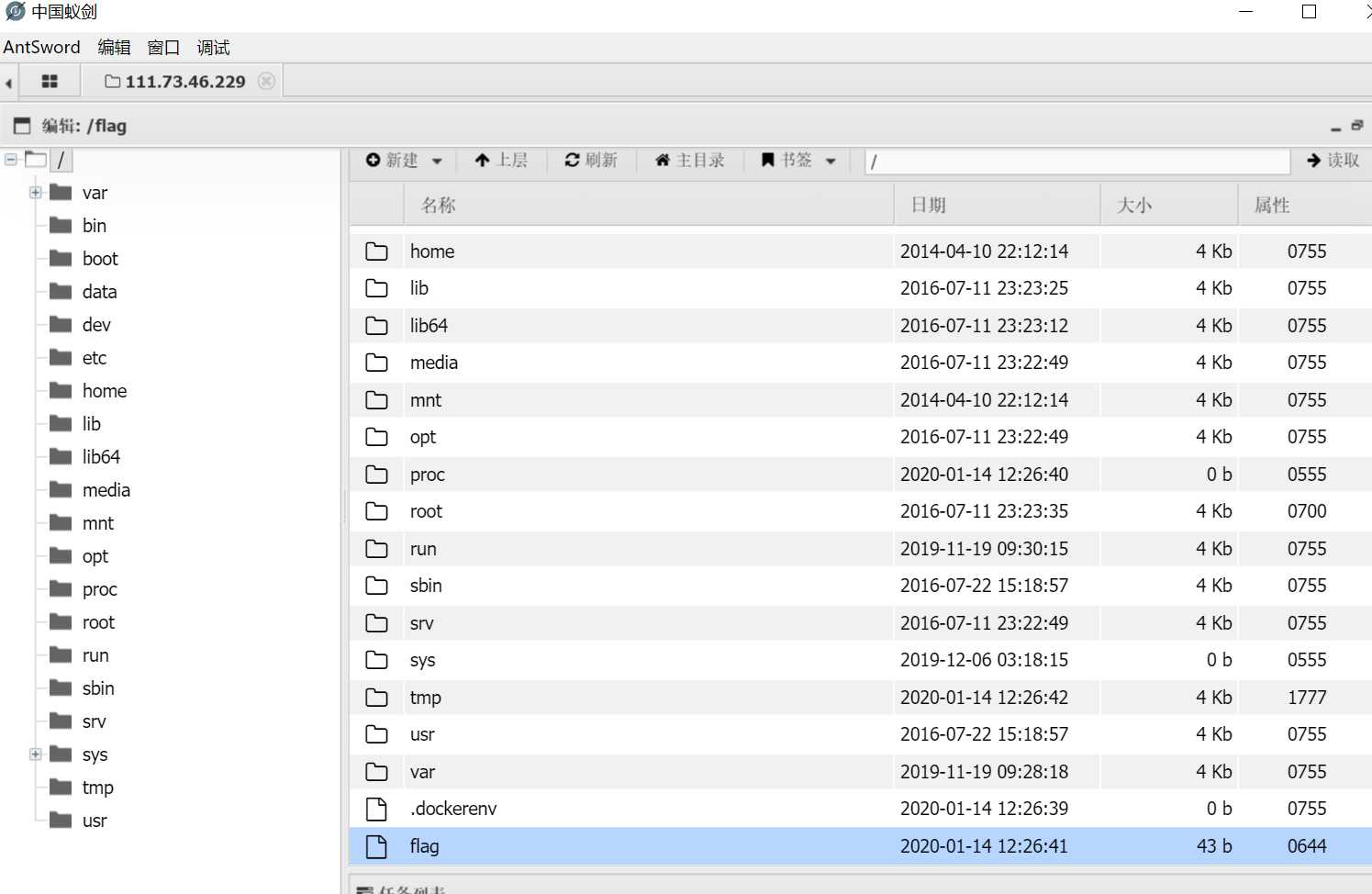1372x894 pixels.
Task: Select the dev folder in tree
Action: [x=96, y=325]
